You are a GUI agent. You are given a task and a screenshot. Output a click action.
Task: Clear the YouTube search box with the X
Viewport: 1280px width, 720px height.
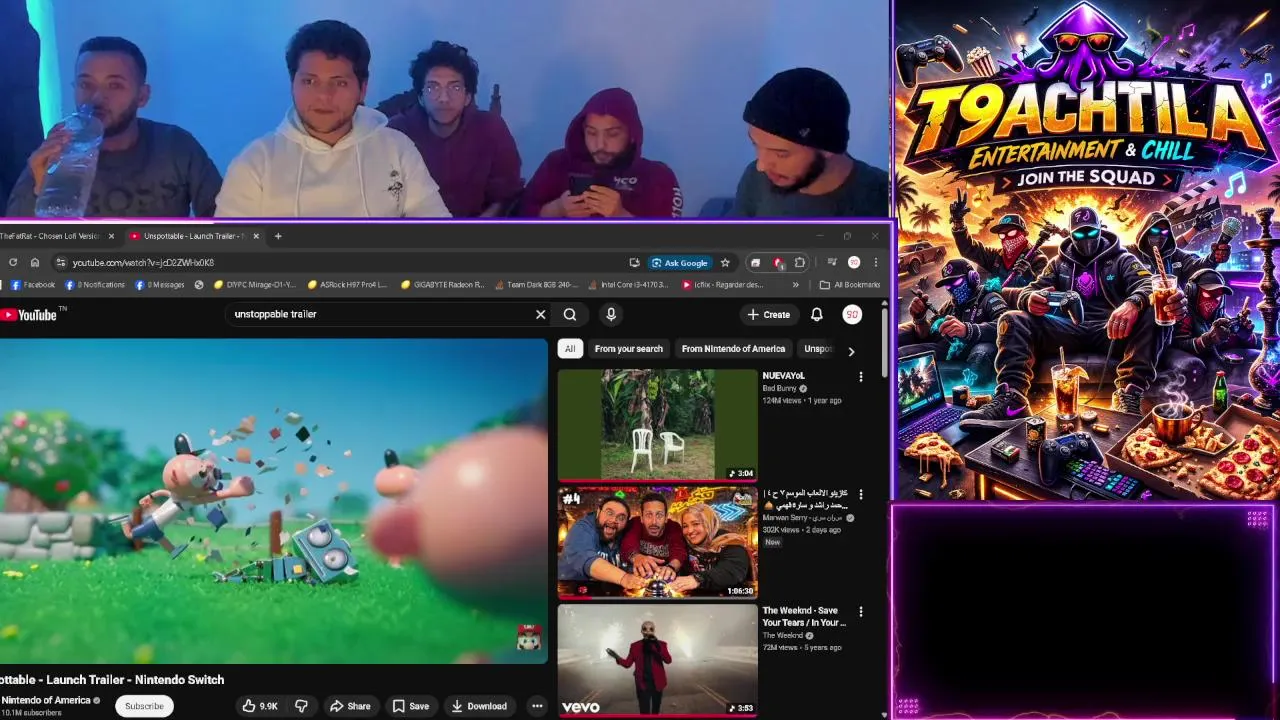click(541, 314)
